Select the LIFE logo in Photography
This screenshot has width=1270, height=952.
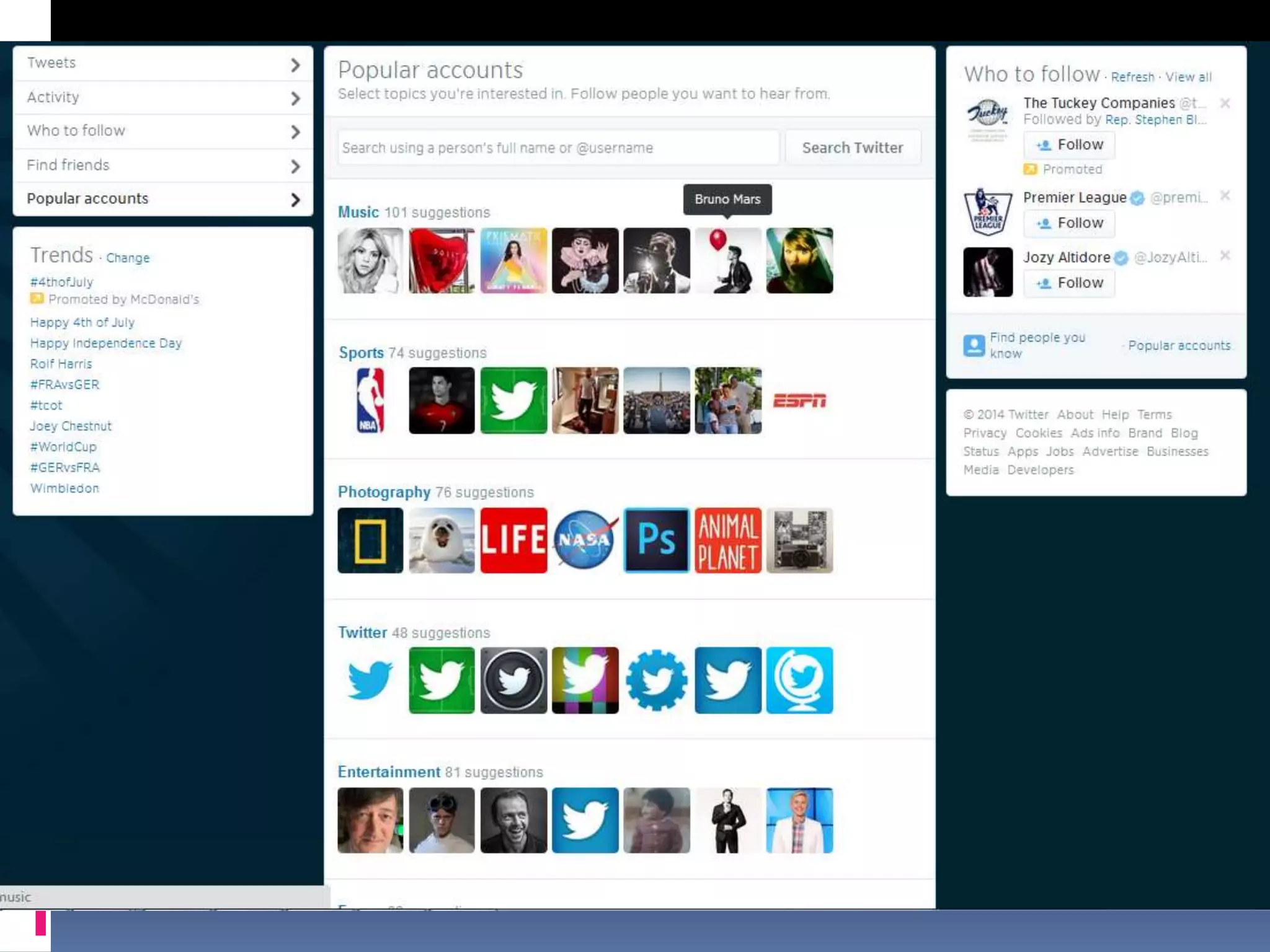pyautogui.click(x=513, y=540)
